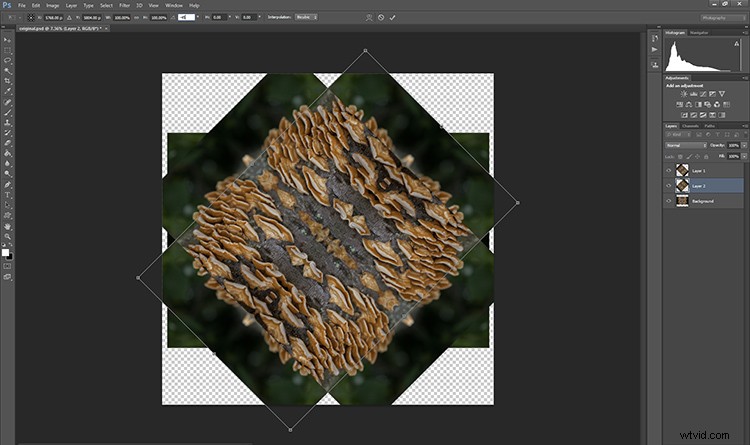The width and height of the screenshot is (750, 445).
Task: Click the rotation angle input field
Action: (186, 17)
